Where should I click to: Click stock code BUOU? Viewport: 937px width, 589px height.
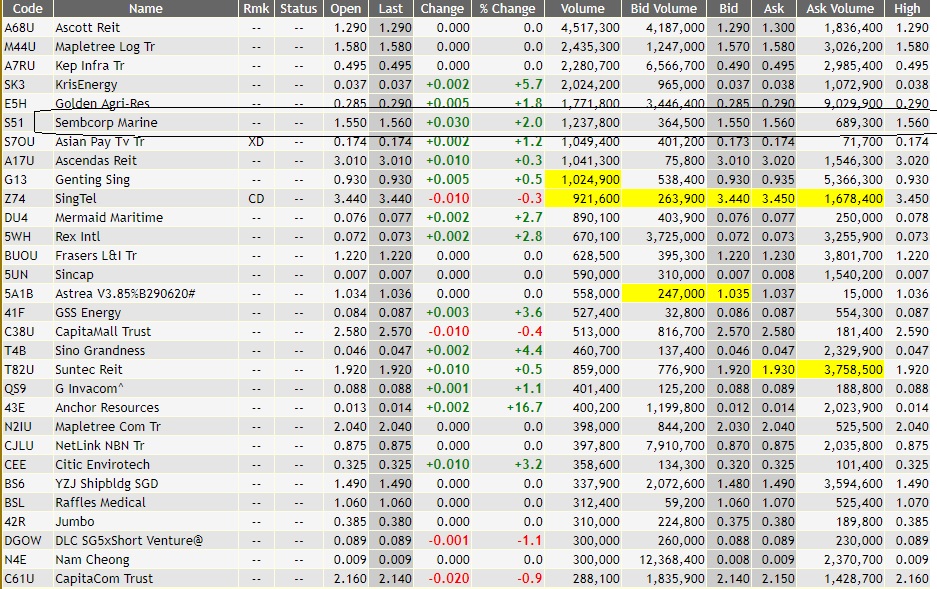coord(21,256)
